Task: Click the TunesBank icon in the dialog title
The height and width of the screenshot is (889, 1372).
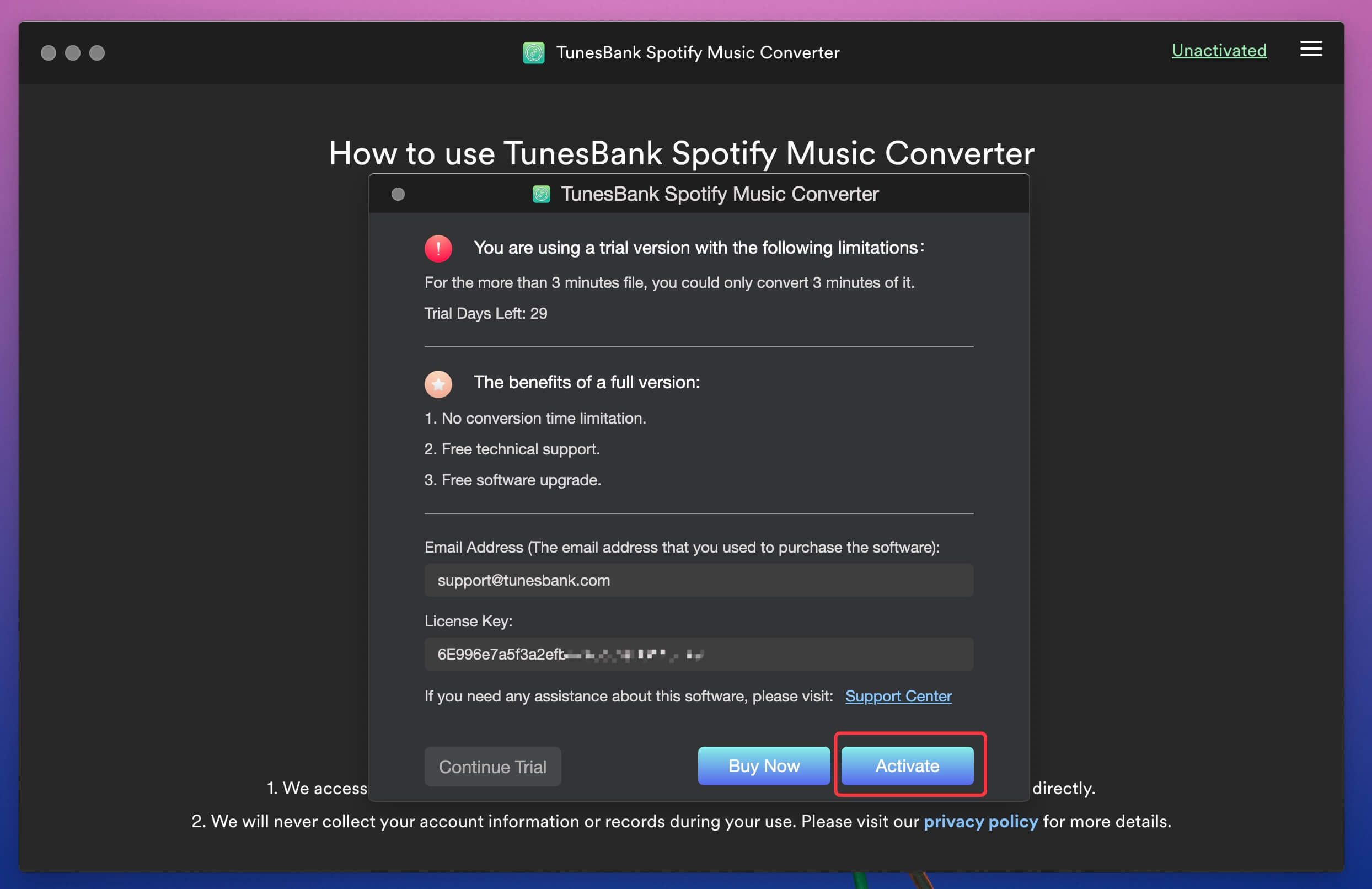Action: 541,194
